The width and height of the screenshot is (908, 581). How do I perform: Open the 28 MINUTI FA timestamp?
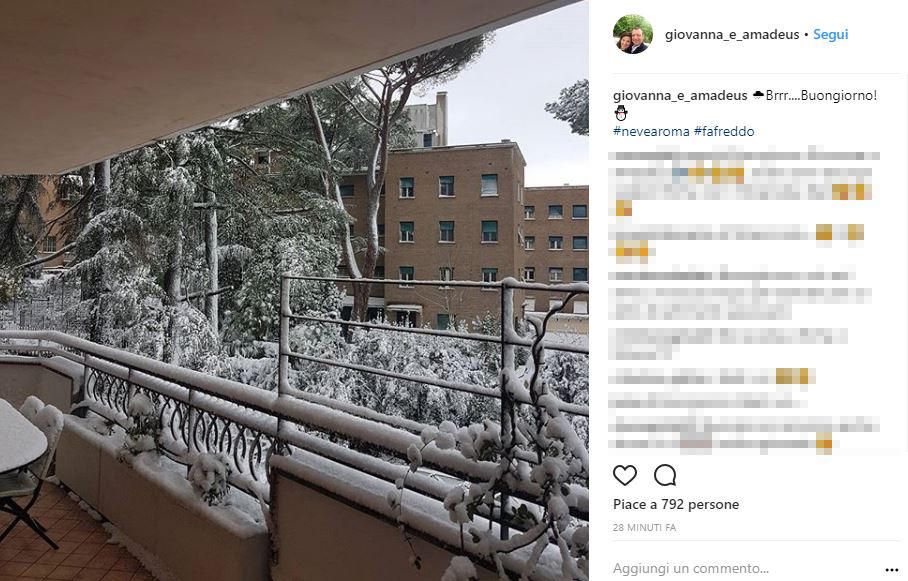click(645, 528)
